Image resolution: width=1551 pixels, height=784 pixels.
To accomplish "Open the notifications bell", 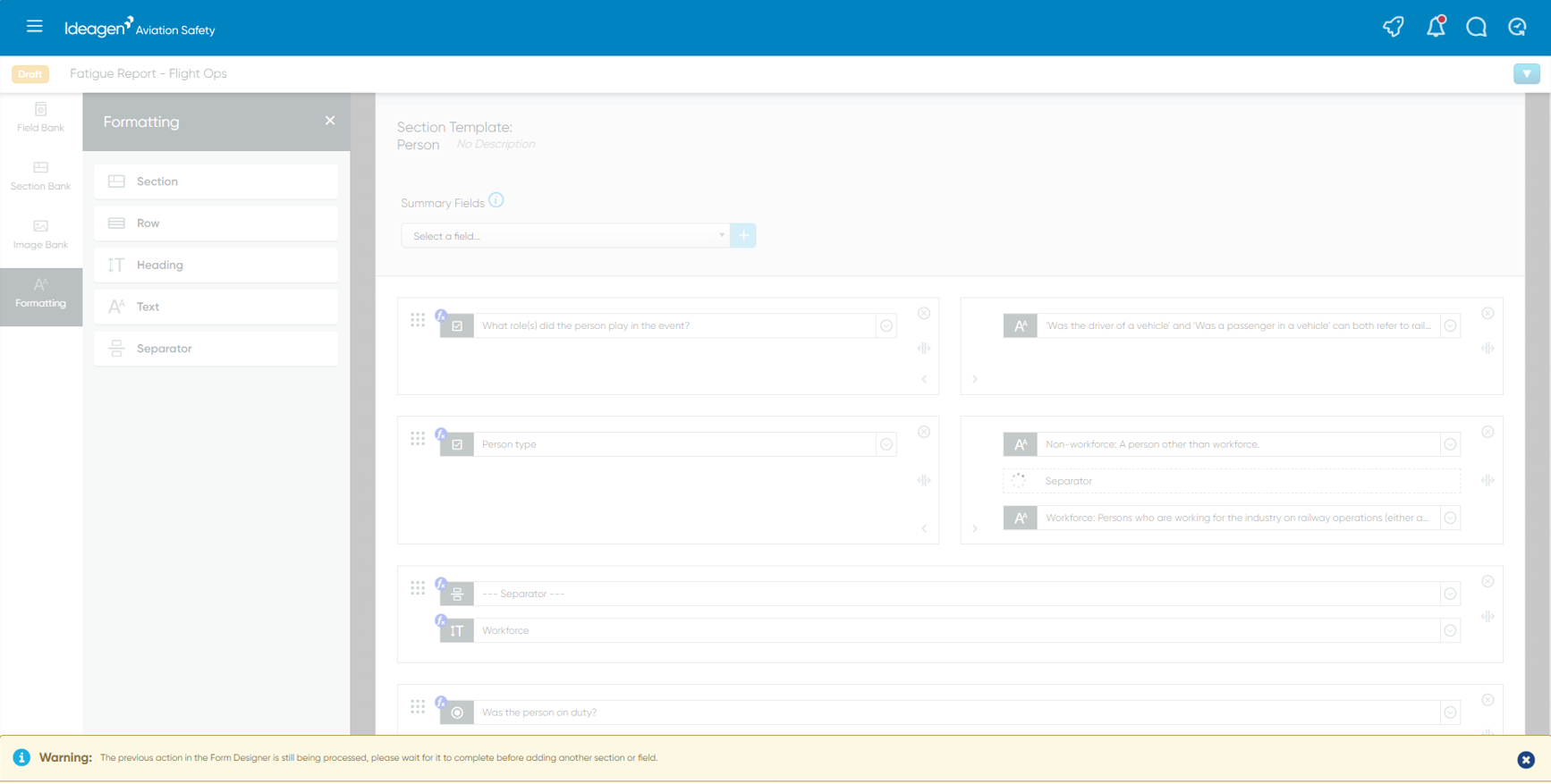I will pos(1436,27).
